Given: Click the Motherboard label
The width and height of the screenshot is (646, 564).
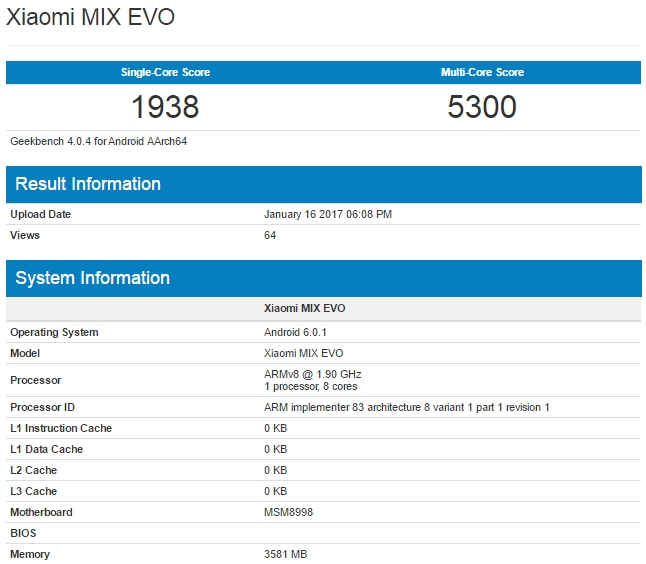Looking at the screenshot, I should (41, 512).
